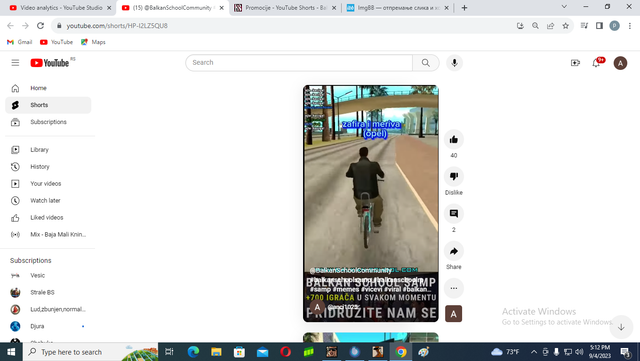Click the Chrome profile avatar
Viewport: 640px width, 361px height.
click(614, 26)
